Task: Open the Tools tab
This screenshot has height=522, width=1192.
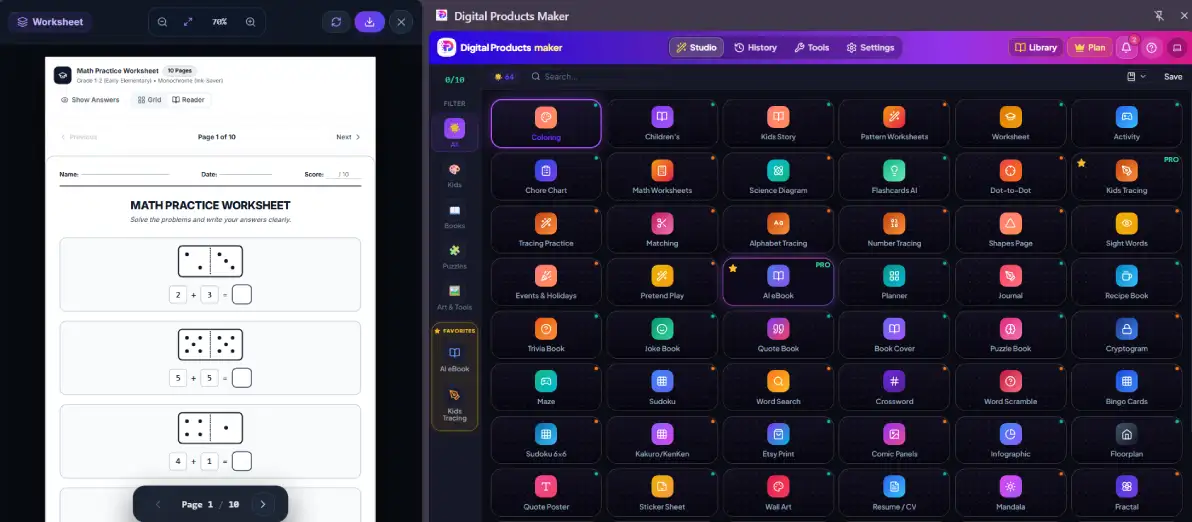Action: coord(812,47)
